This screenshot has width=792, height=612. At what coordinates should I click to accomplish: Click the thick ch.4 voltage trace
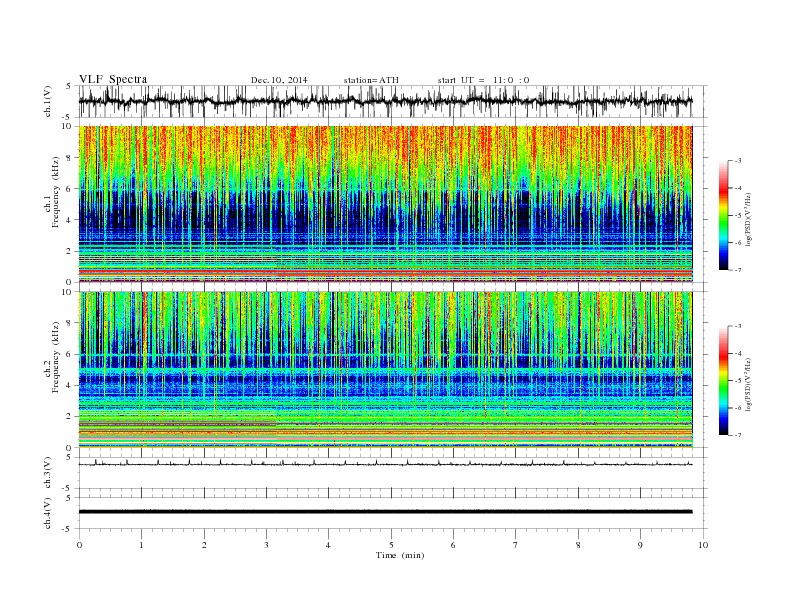point(385,512)
